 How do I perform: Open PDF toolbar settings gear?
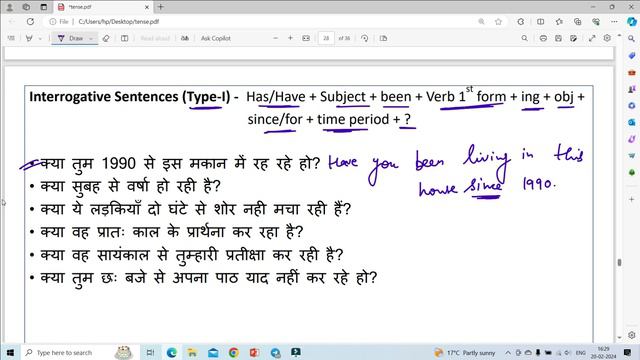point(607,38)
